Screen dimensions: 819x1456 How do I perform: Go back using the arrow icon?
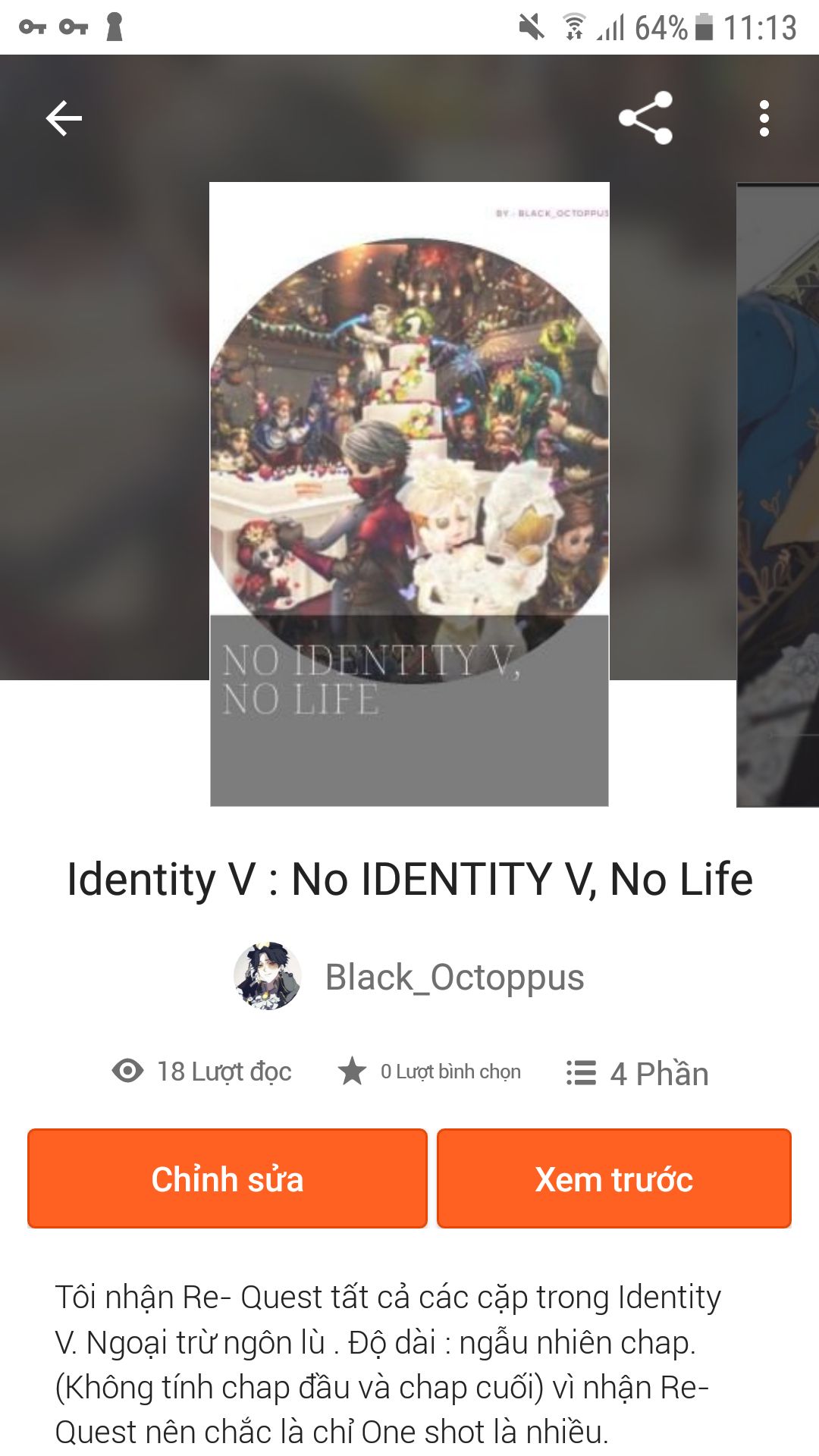pos(64,118)
